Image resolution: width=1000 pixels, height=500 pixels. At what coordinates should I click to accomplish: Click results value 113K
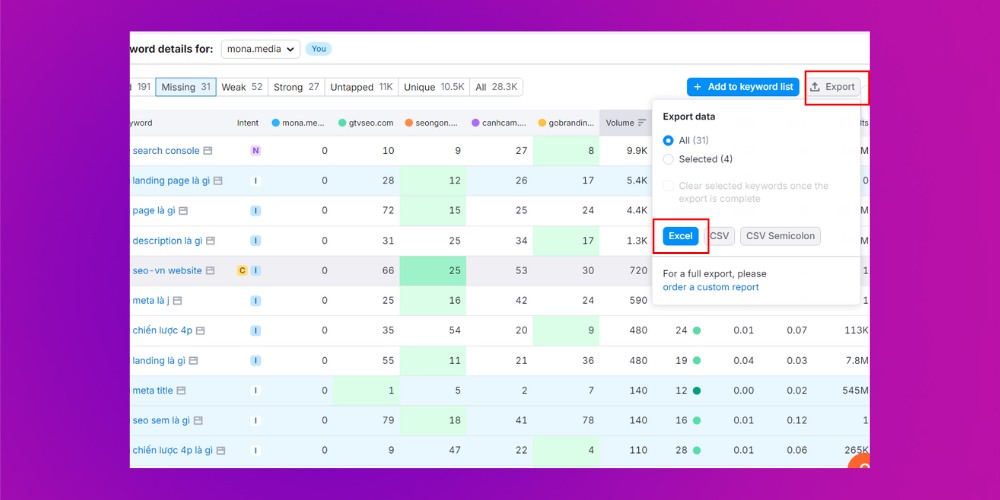click(855, 330)
